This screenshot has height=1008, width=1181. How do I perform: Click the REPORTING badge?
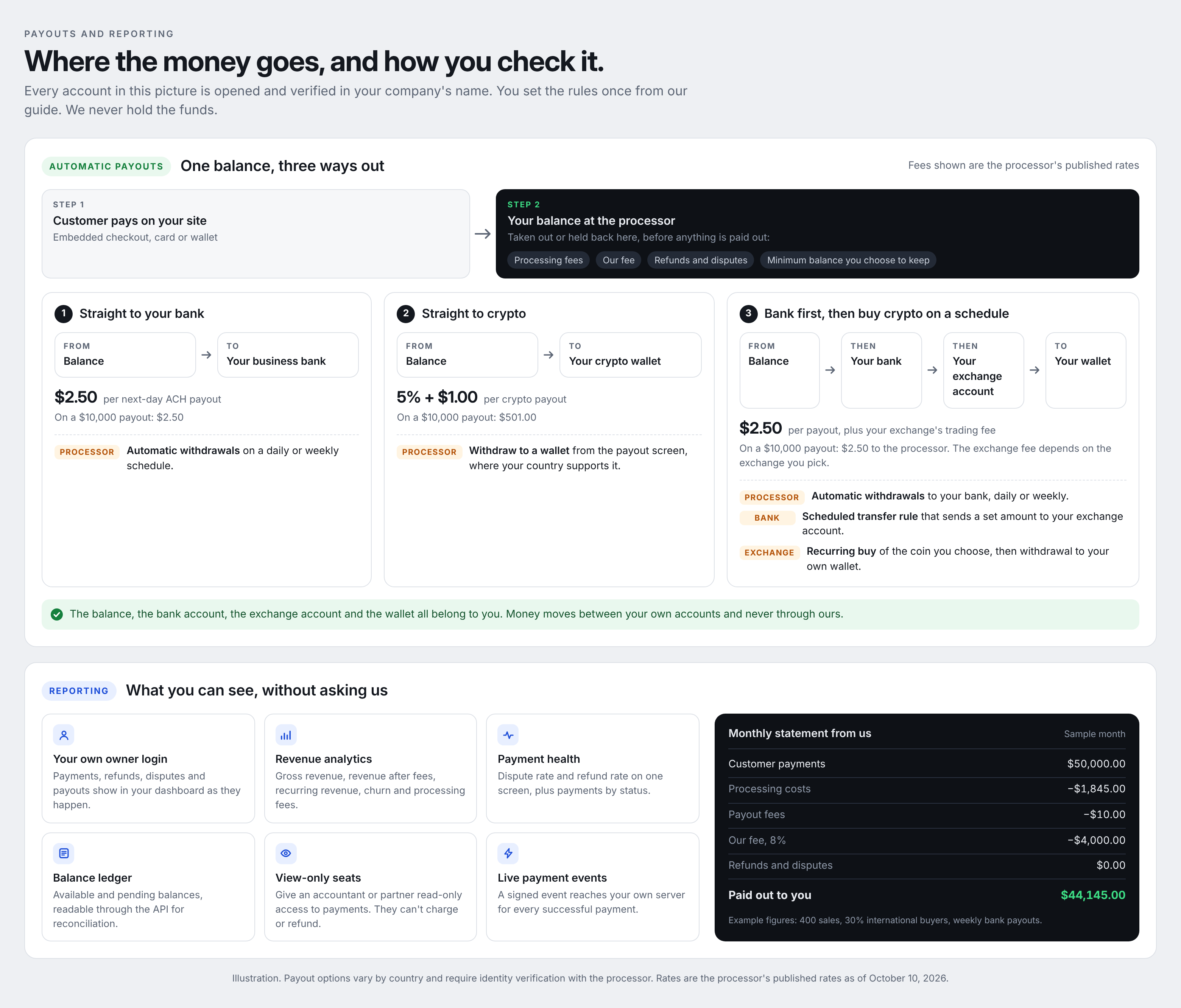(x=79, y=691)
